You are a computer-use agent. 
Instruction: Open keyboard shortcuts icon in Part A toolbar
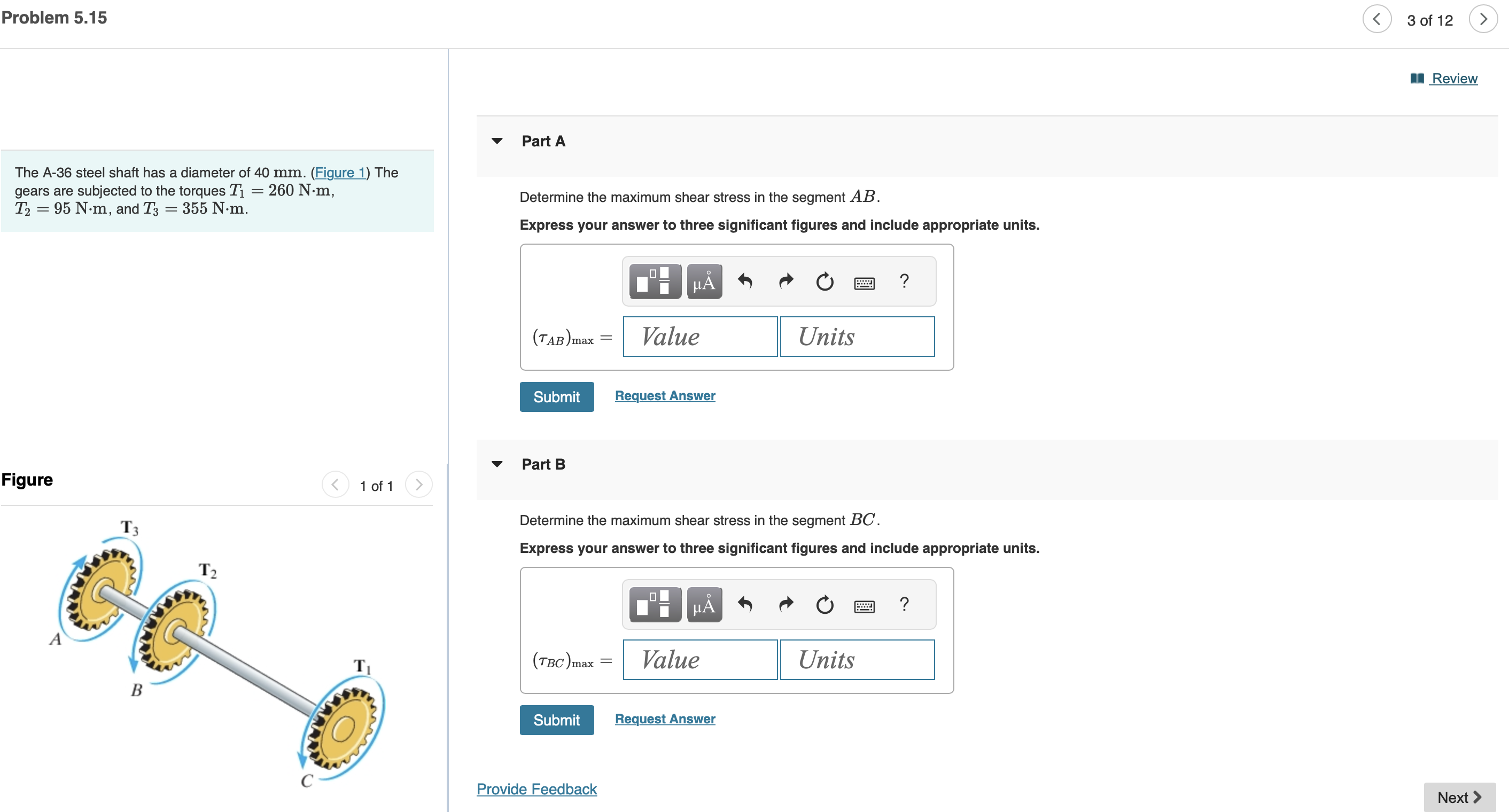point(864,283)
